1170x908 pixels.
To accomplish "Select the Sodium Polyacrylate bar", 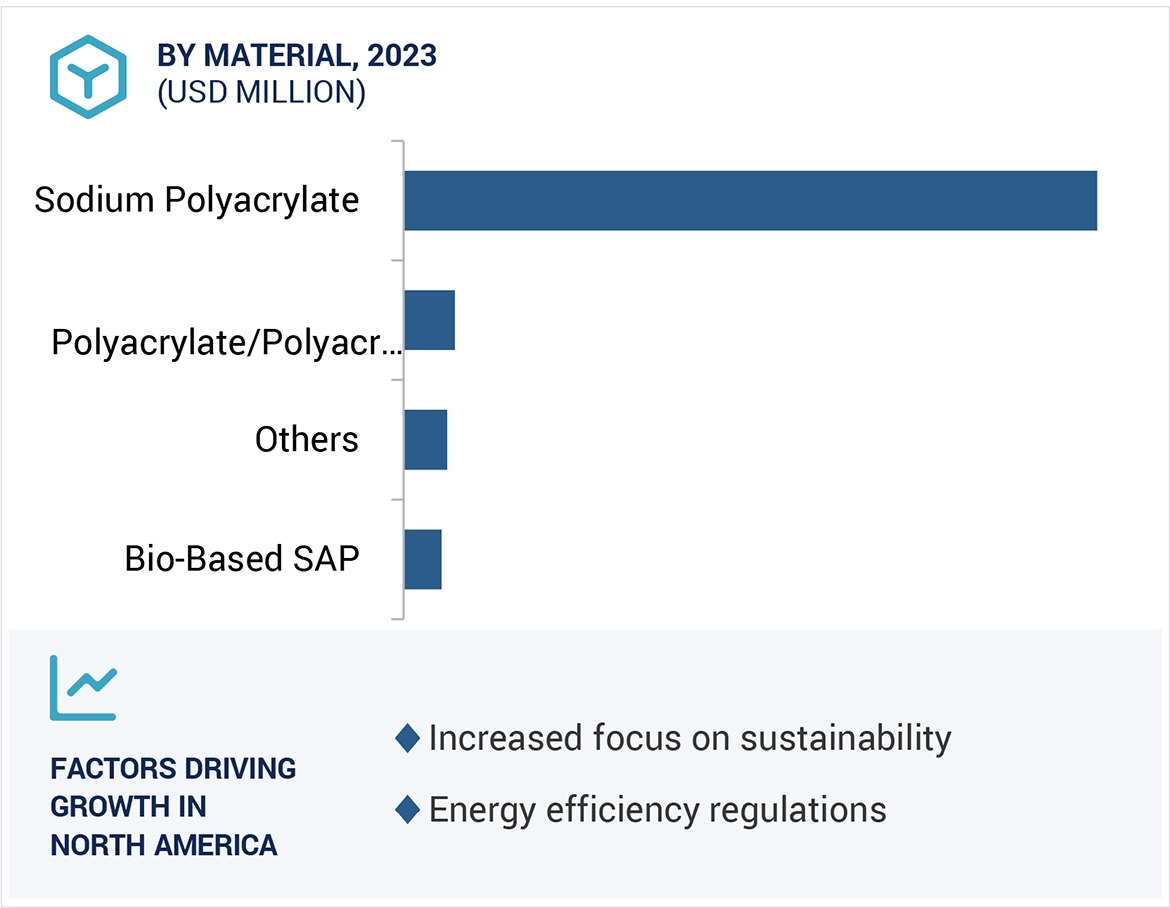I will pyautogui.click(x=750, y=201).
